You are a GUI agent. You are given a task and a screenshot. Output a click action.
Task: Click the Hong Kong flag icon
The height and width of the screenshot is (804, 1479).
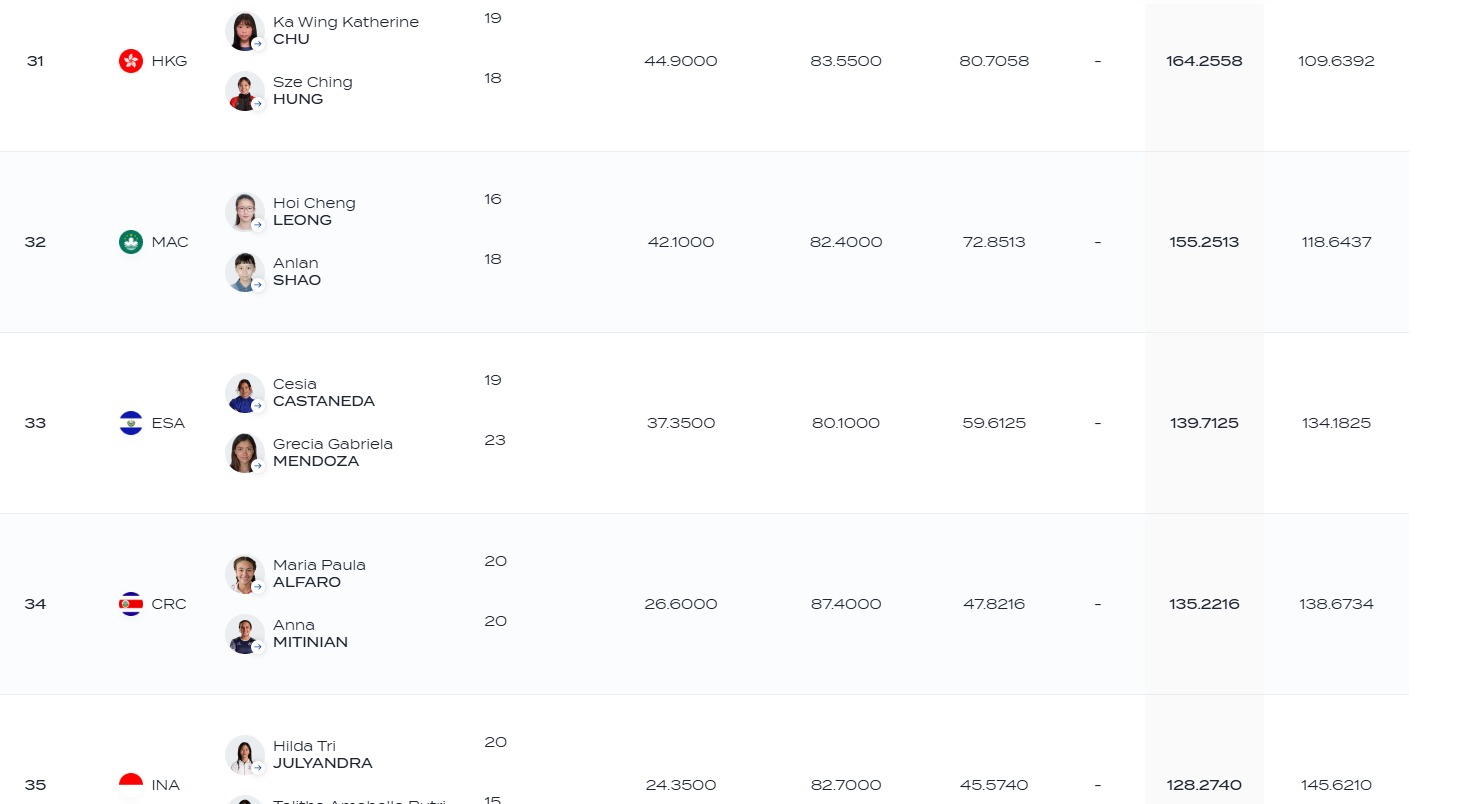pyautogui.click(x=131, y=61)
